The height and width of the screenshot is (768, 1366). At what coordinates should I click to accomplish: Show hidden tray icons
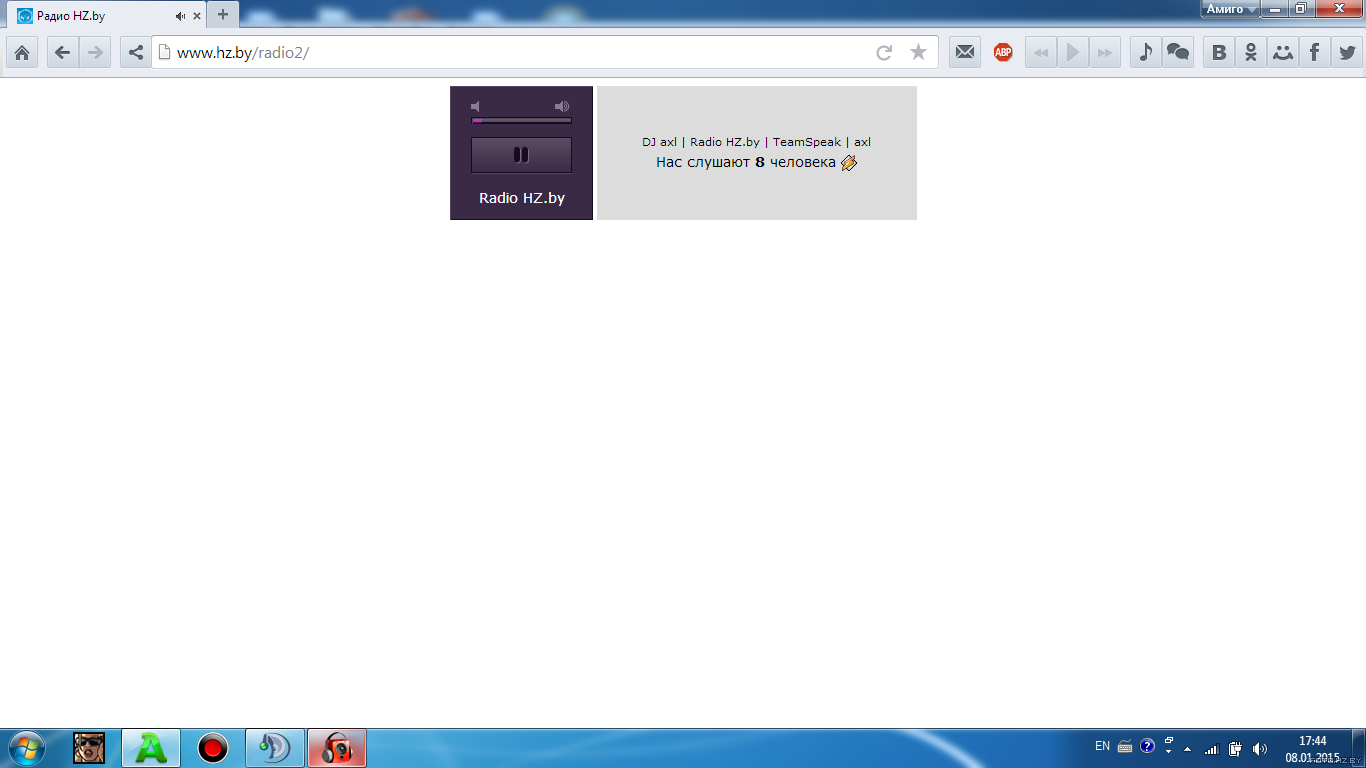1187,748
